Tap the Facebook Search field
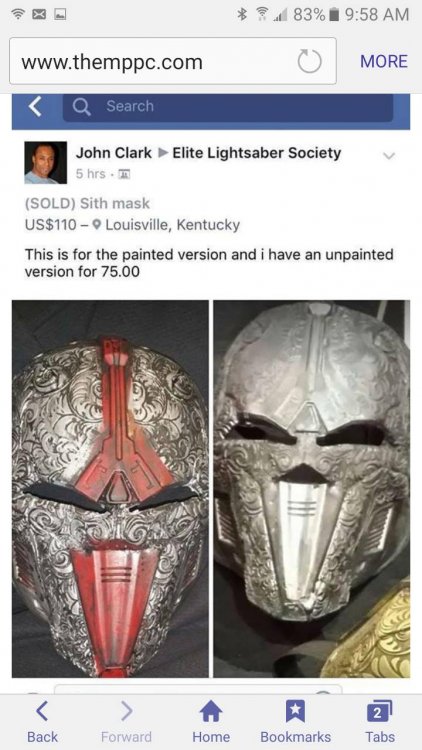The image size is (422, 750). click(228, 107)
